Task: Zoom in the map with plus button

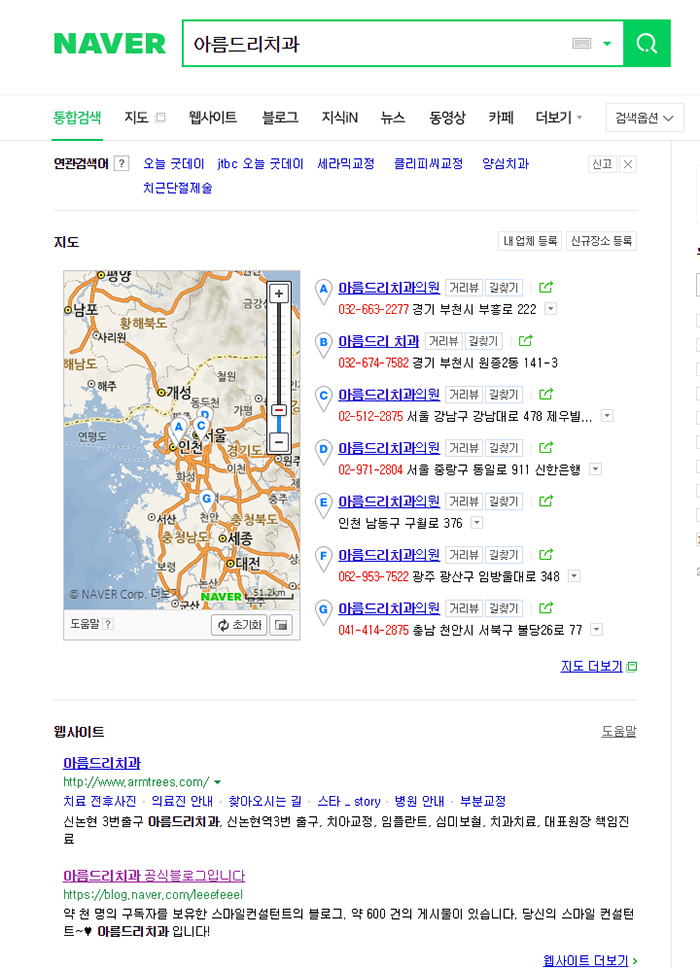Action: point(279,294)
